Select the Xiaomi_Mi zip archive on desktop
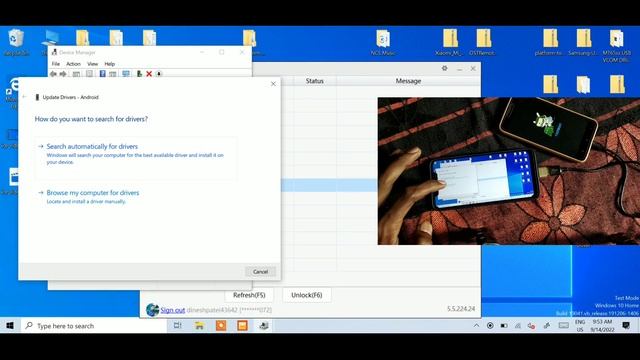Viewport: 640px width, 360px height. click(449, 42)
